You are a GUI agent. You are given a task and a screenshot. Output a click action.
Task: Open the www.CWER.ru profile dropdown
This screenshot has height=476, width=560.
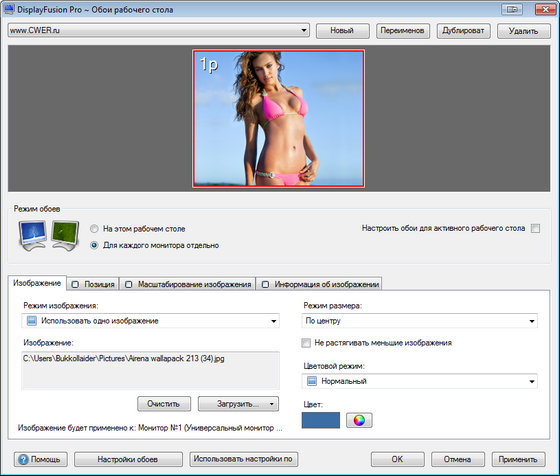click(159, 30)
